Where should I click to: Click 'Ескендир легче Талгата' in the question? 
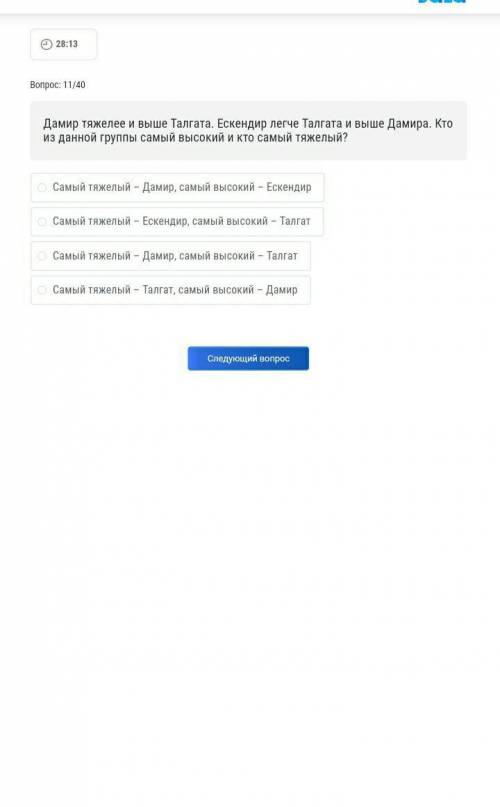(280, 124)
